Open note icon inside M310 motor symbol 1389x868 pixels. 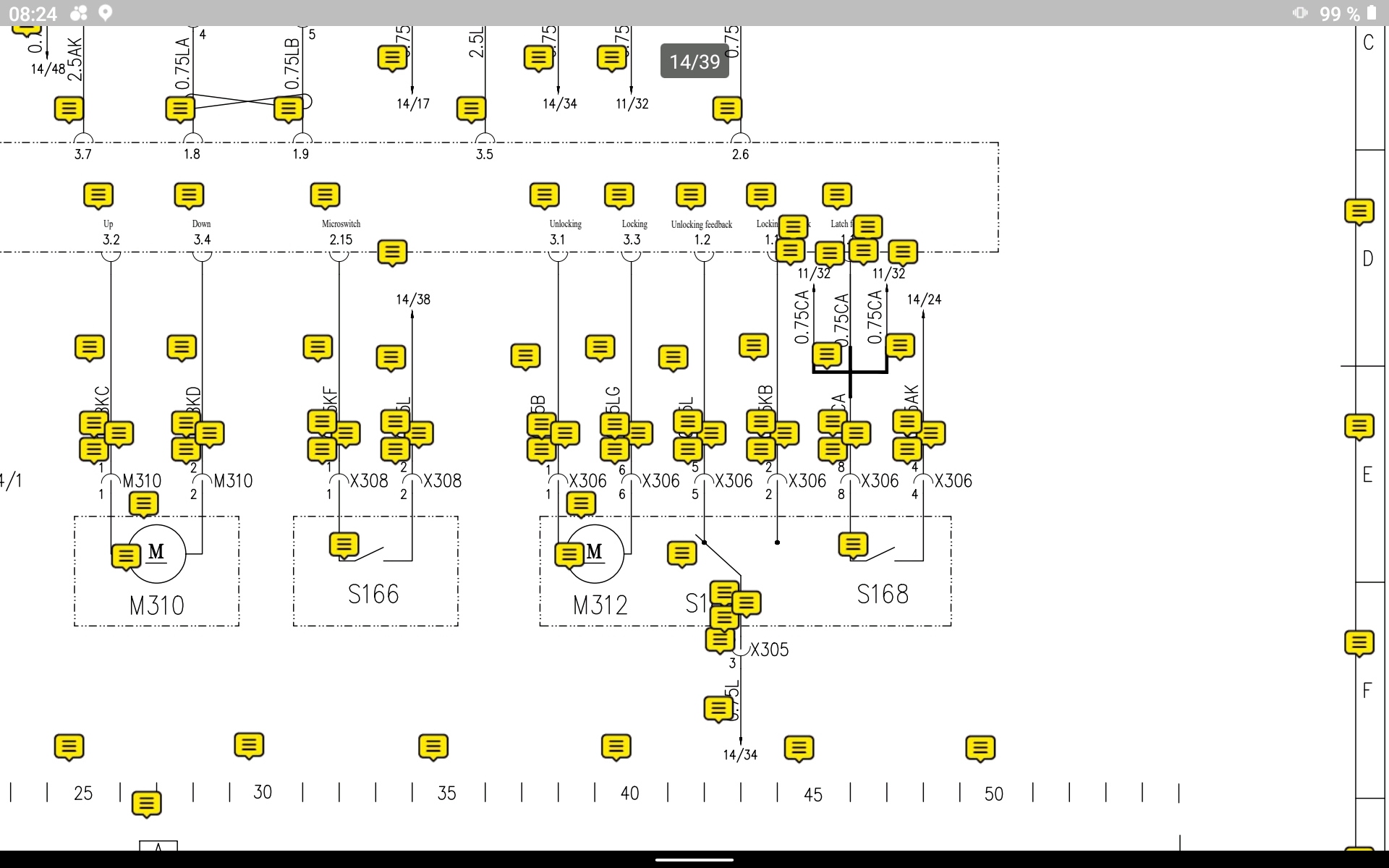(126, 556)
